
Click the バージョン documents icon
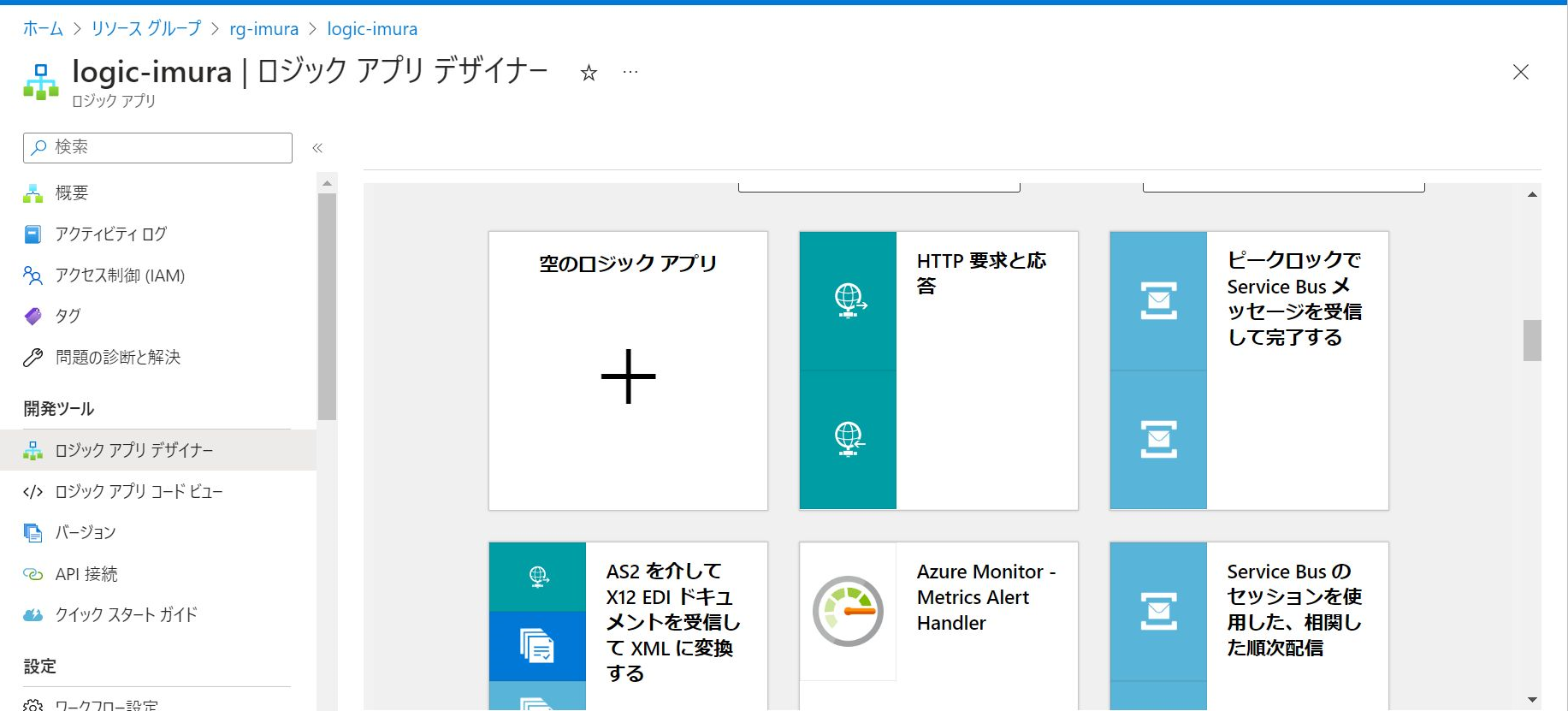click(33, 532)
